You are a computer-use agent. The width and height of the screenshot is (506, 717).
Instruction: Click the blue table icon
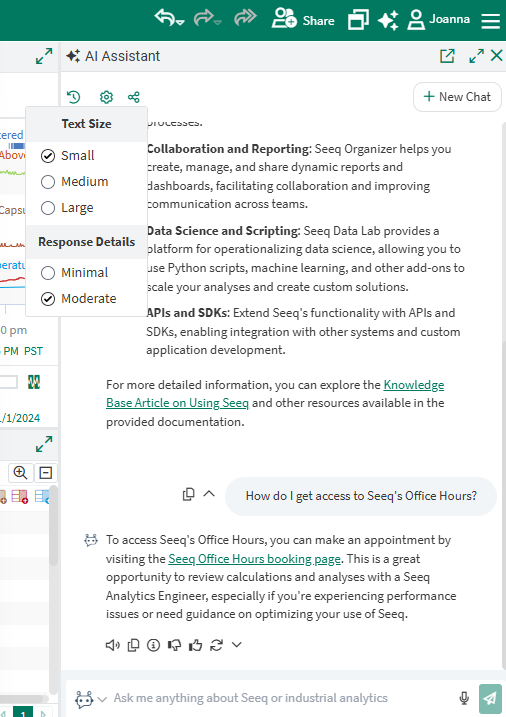coord(42,497)
